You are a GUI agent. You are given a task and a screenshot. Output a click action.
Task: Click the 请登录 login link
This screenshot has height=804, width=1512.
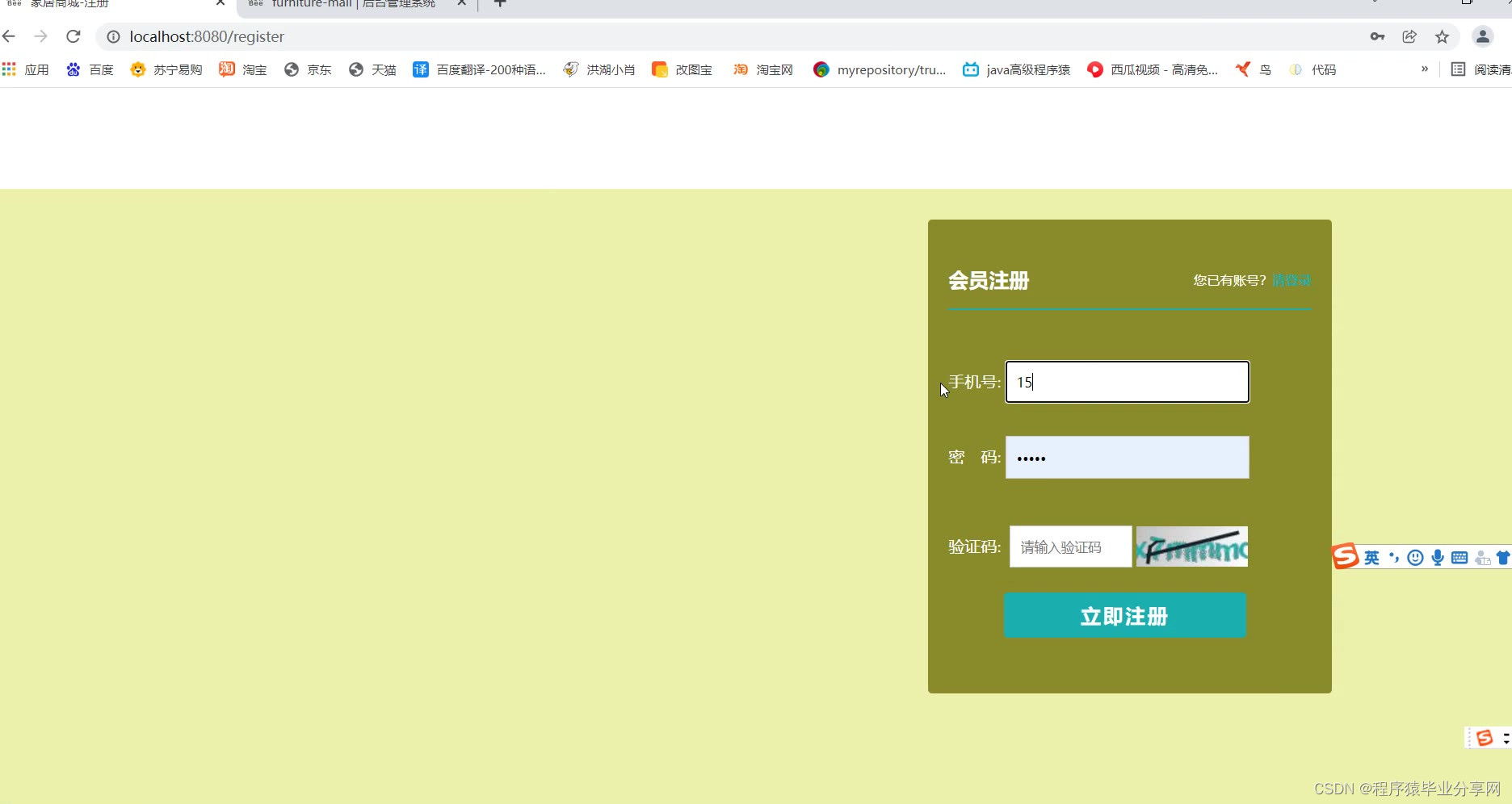click(1291, 280)
